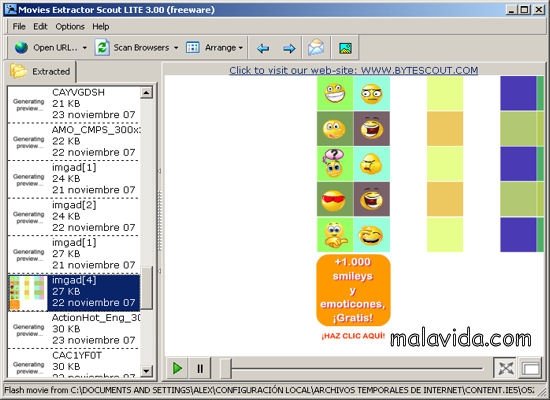550x400 pixels.
Task: Click the grinning smiley in the preview
Action: (335, 93)
